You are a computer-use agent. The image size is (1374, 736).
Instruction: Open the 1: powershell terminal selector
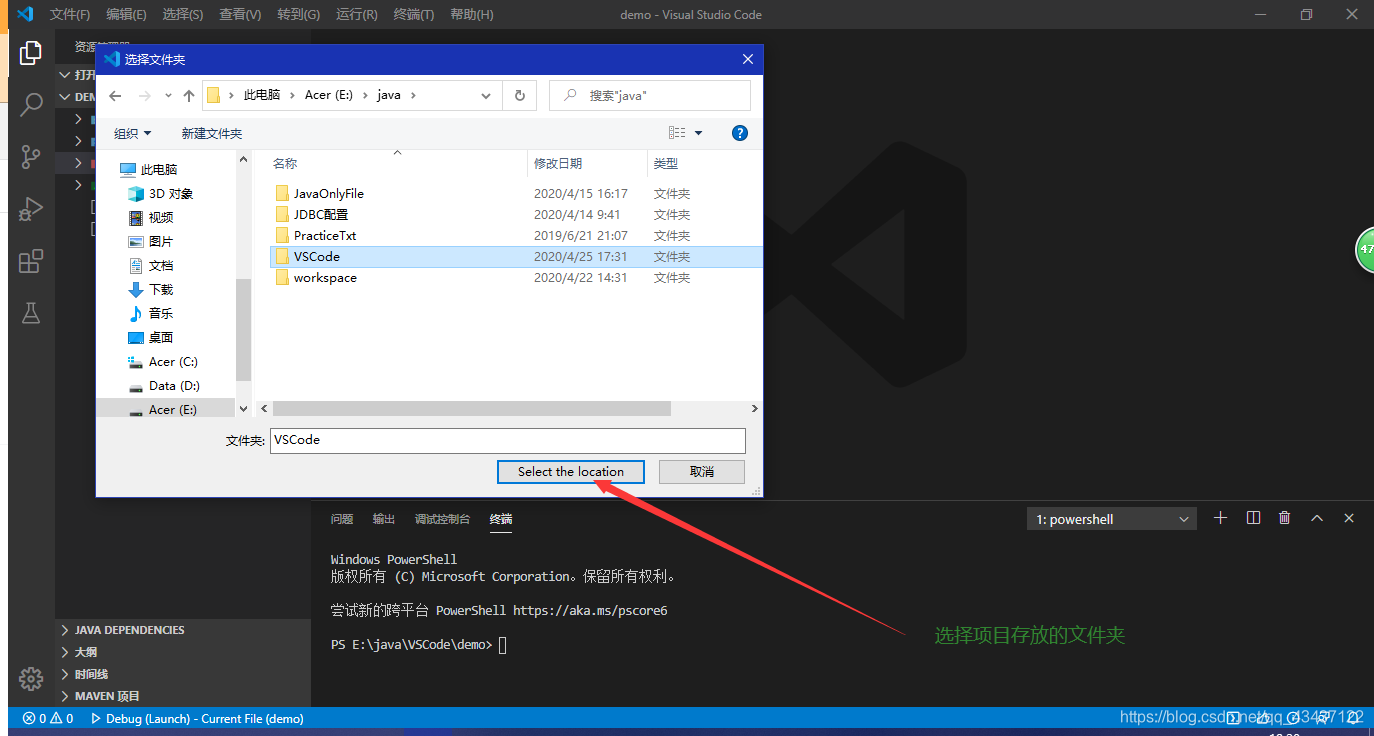tap(1111, 519)
